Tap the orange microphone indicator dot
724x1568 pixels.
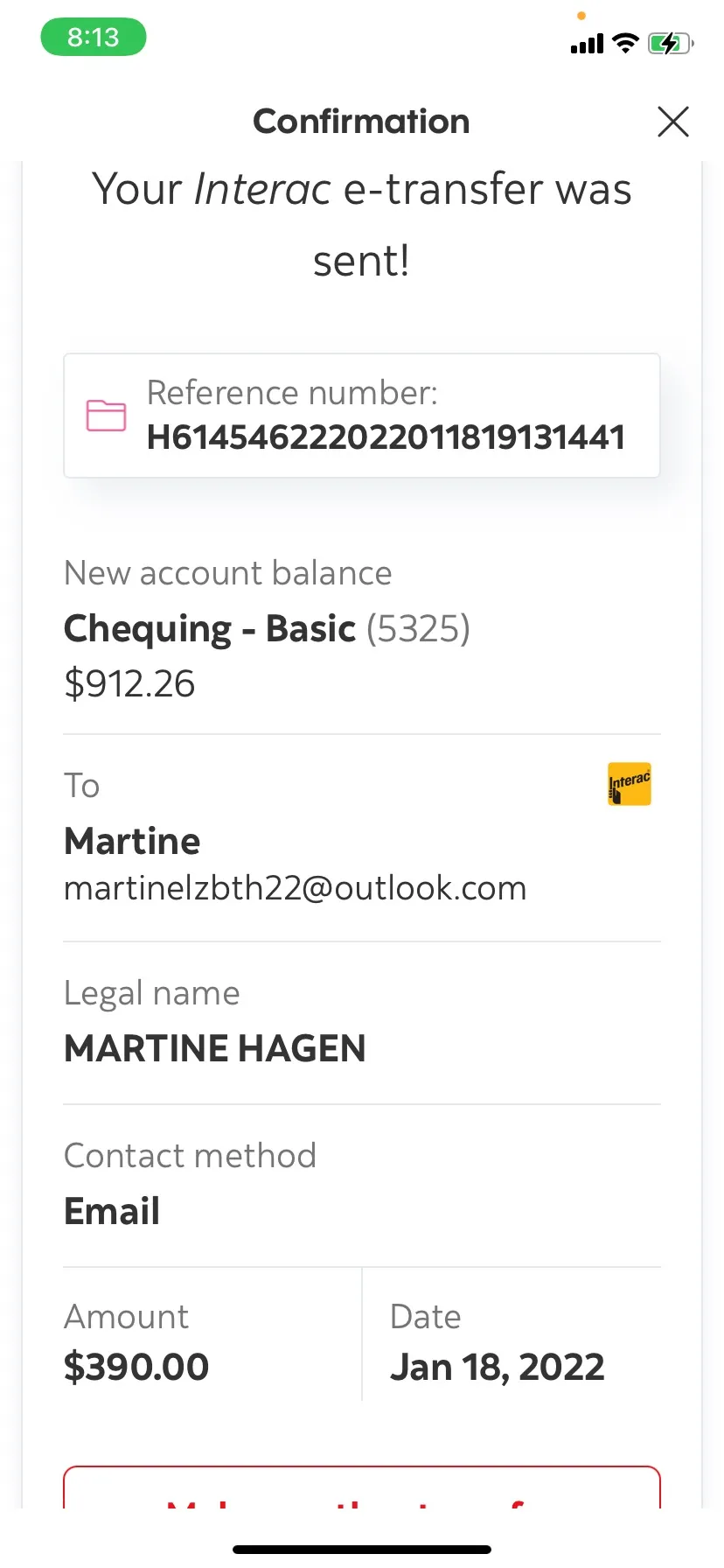point(581,16)
